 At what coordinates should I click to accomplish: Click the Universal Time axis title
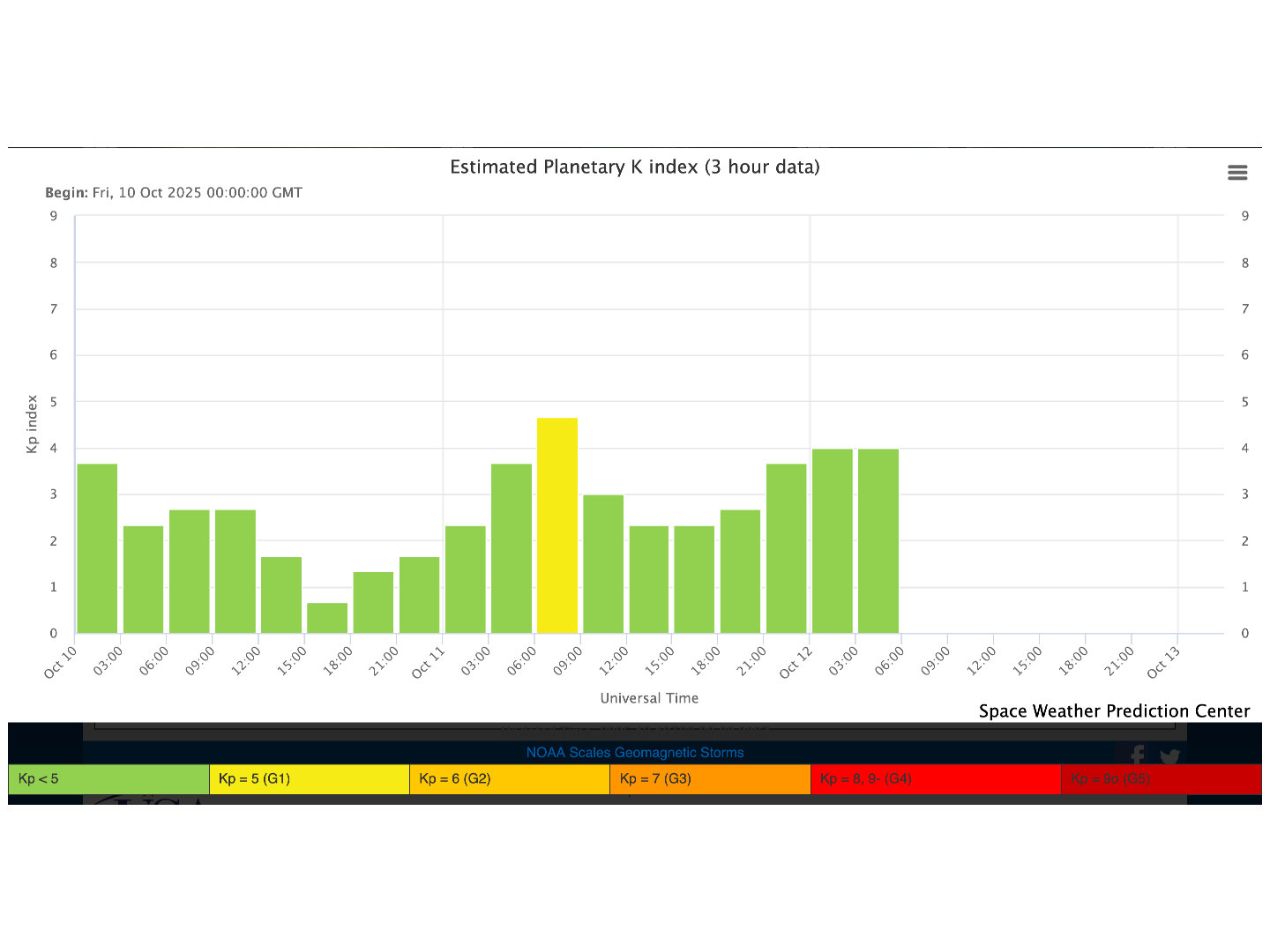point(649,698)
